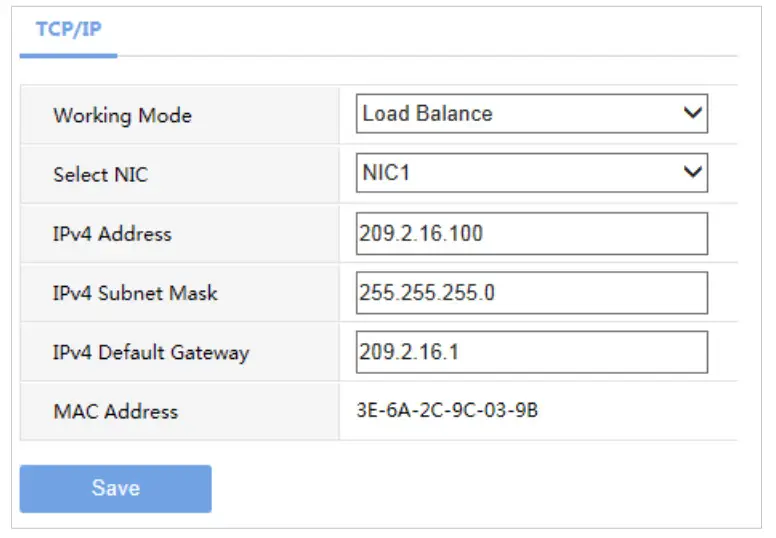776x538 pixels.
Task: Focus the IPv4 Subnet Mask field
Action: coord(531,293)
